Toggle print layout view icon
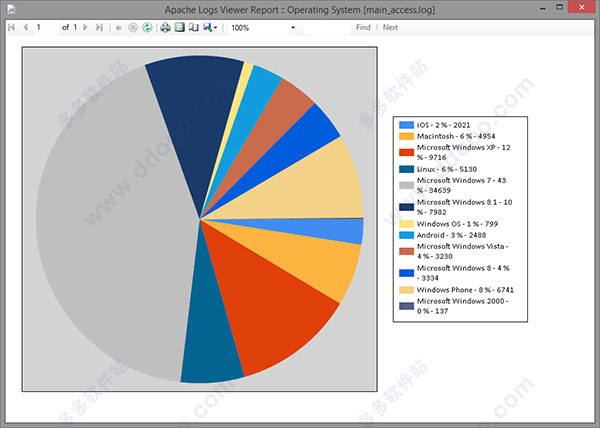This screenshot has width=600, height=428. (x=179, y=28)
